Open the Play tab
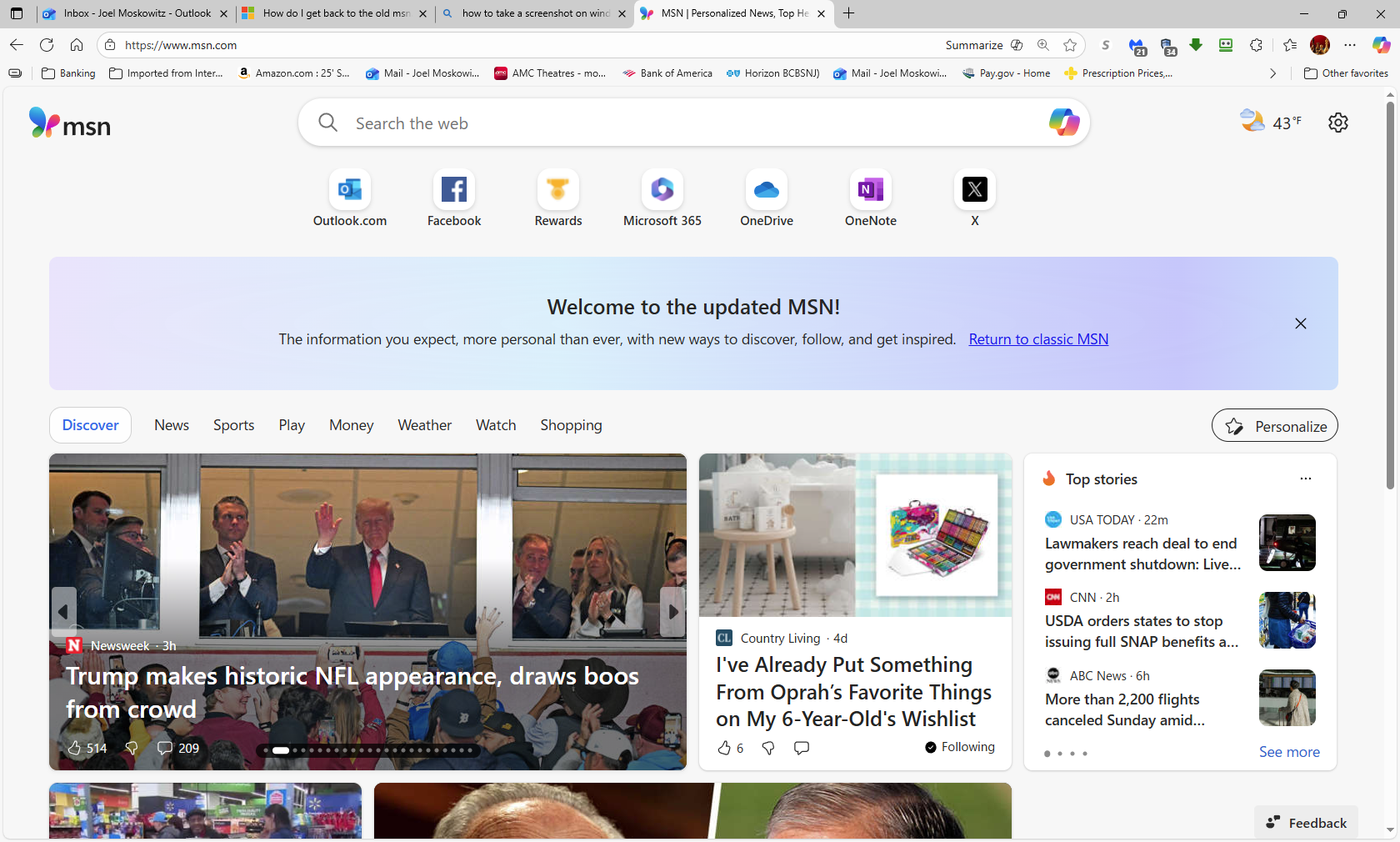 click(x=292, y=425)
